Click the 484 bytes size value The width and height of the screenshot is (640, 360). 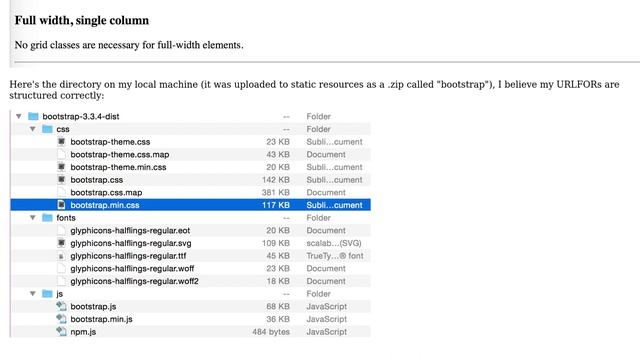click(271, 332)
